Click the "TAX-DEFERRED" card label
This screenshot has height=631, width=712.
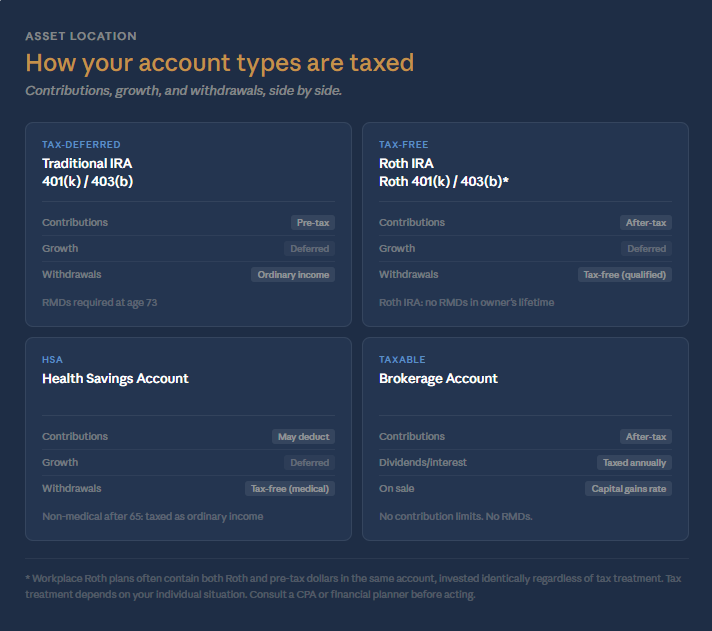coord(81,144)
